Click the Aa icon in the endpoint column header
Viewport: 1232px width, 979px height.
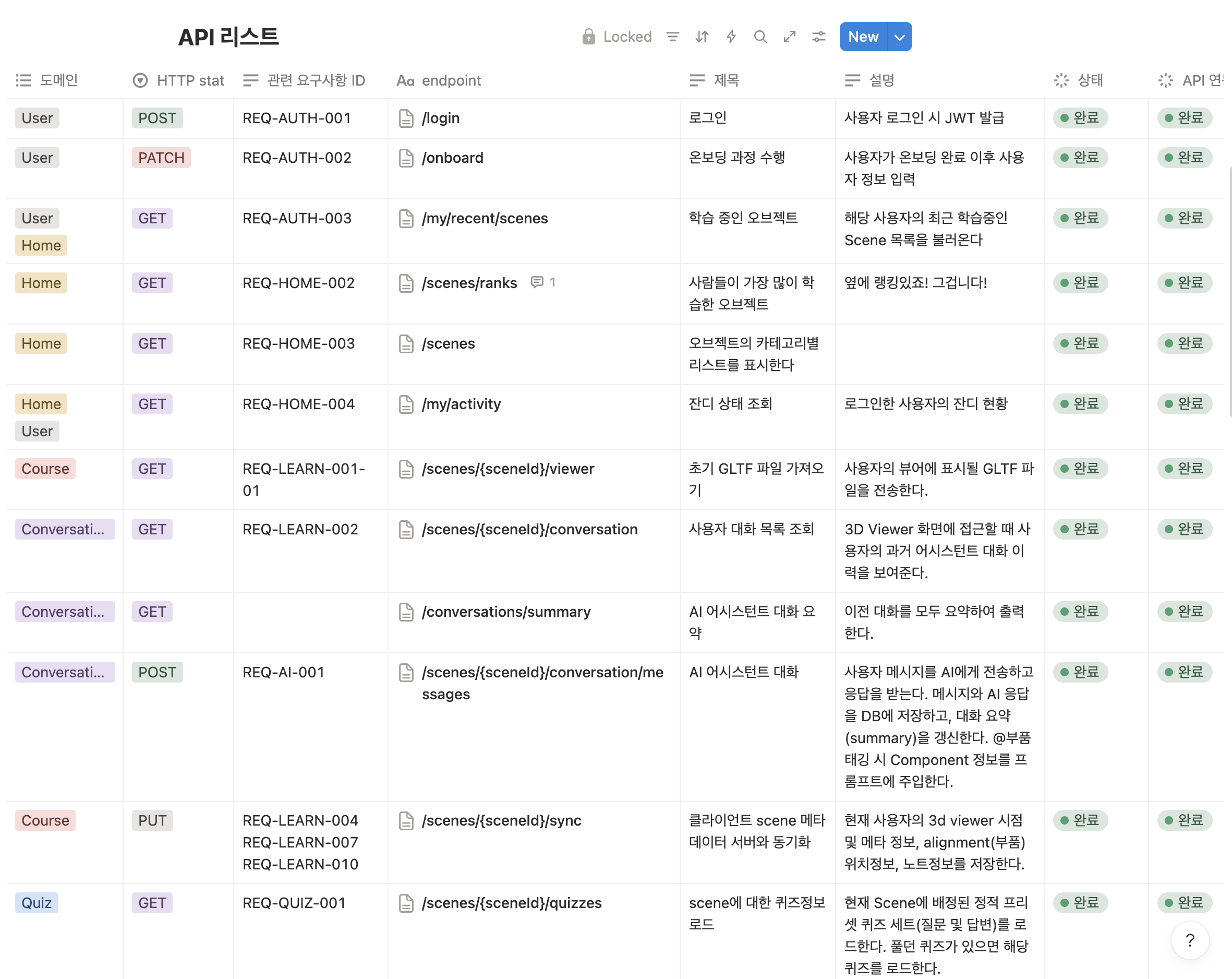coord(406,80)
